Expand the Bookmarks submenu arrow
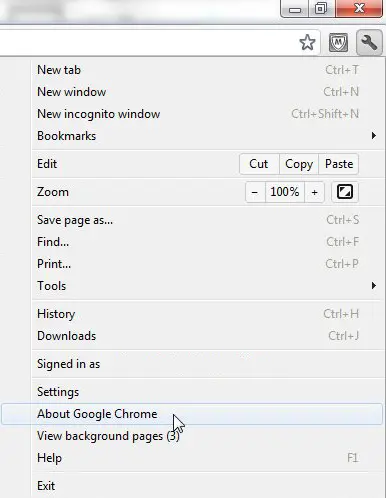The height and width of the screenshot is (498, 386). pyautogui.click(x=374, y=136)
